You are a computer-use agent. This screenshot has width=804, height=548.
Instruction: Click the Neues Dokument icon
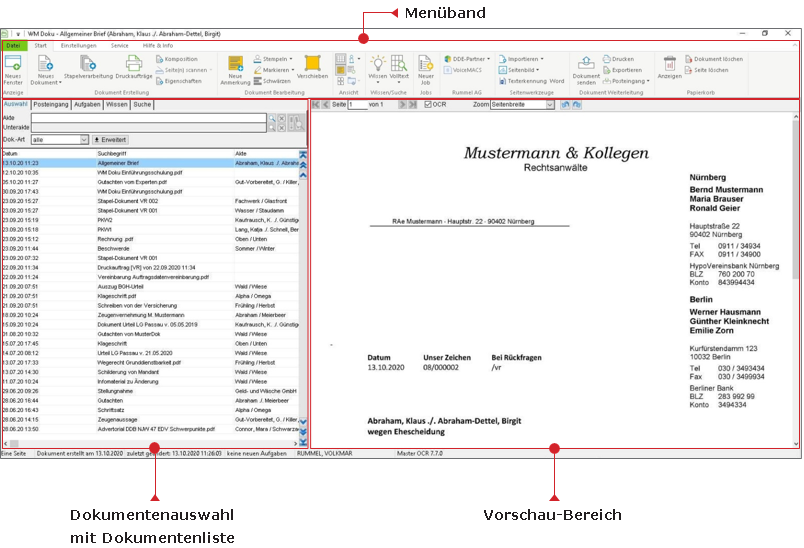(x=45, y=64)
